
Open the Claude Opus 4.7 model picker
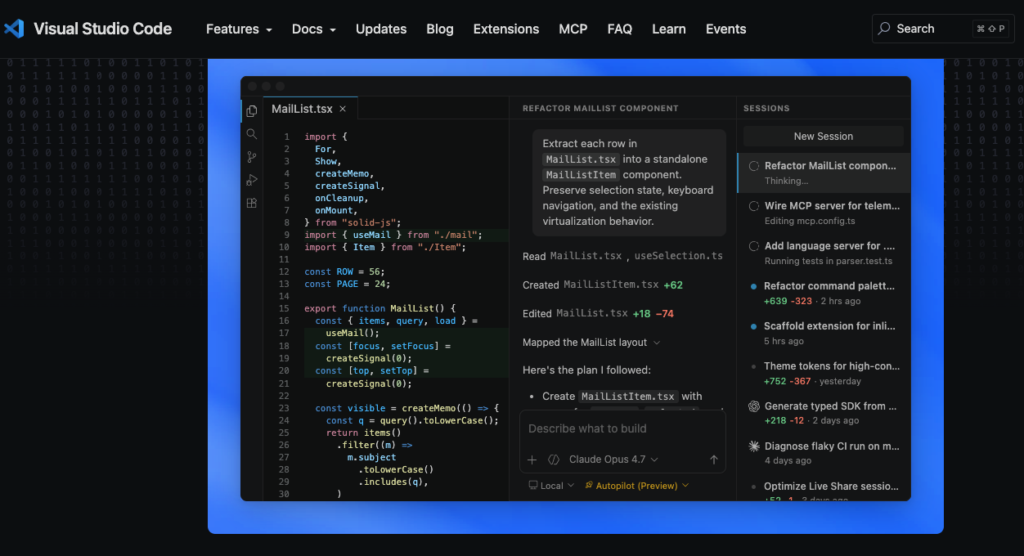[x=613, y=460]
